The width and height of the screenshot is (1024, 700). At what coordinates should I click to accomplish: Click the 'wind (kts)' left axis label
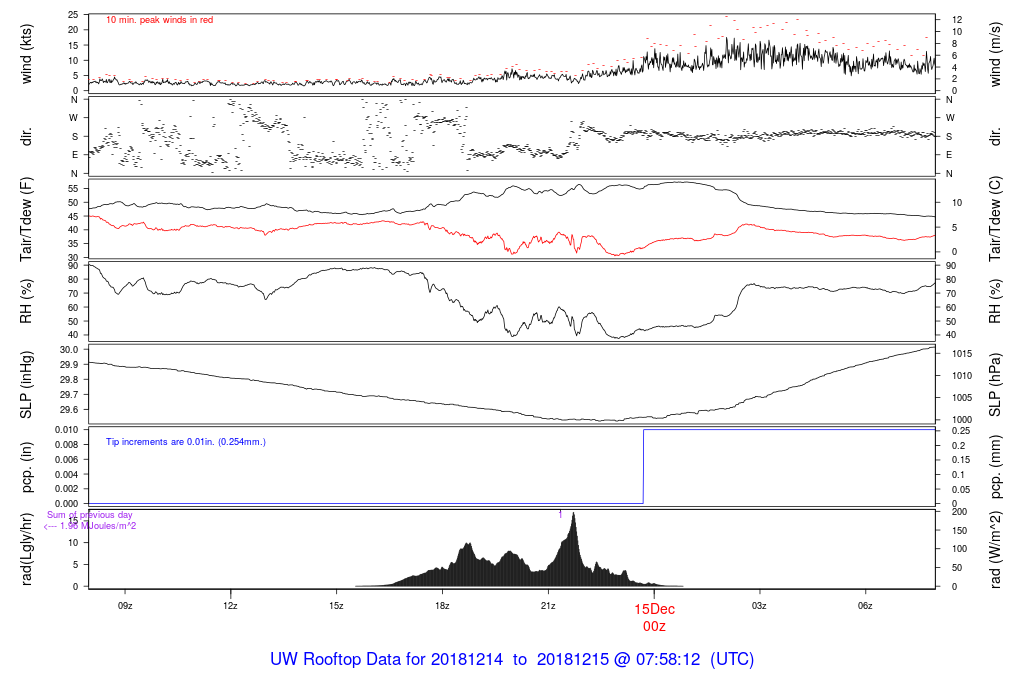coord(26,54)
